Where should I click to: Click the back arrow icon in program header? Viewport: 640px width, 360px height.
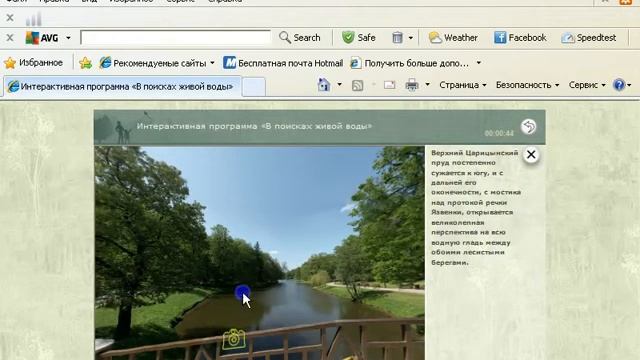pyautogui.click(x=529, y=127)
